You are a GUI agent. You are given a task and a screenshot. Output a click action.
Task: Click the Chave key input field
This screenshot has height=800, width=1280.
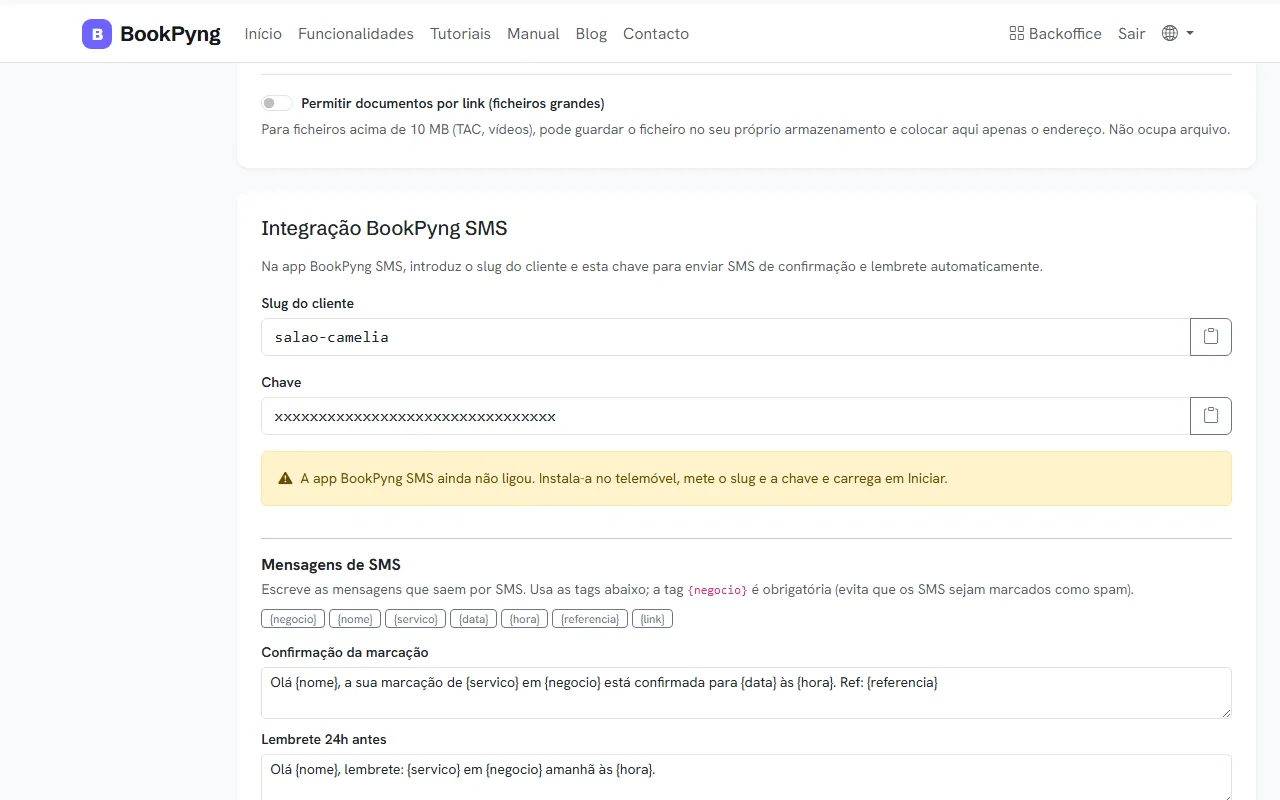pyautogui.click(x=726, y=416)
